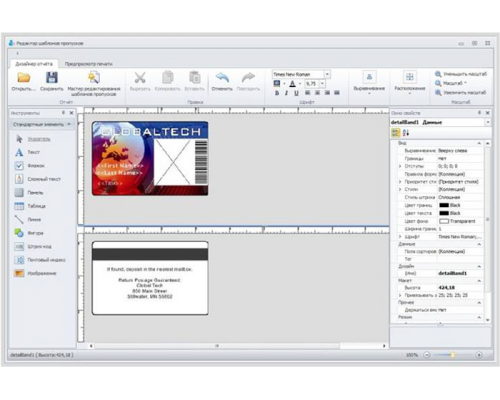This screenshot has width=500, height=400.
Task: Click the Вырезать scissors icon
Action: (140, 78)
